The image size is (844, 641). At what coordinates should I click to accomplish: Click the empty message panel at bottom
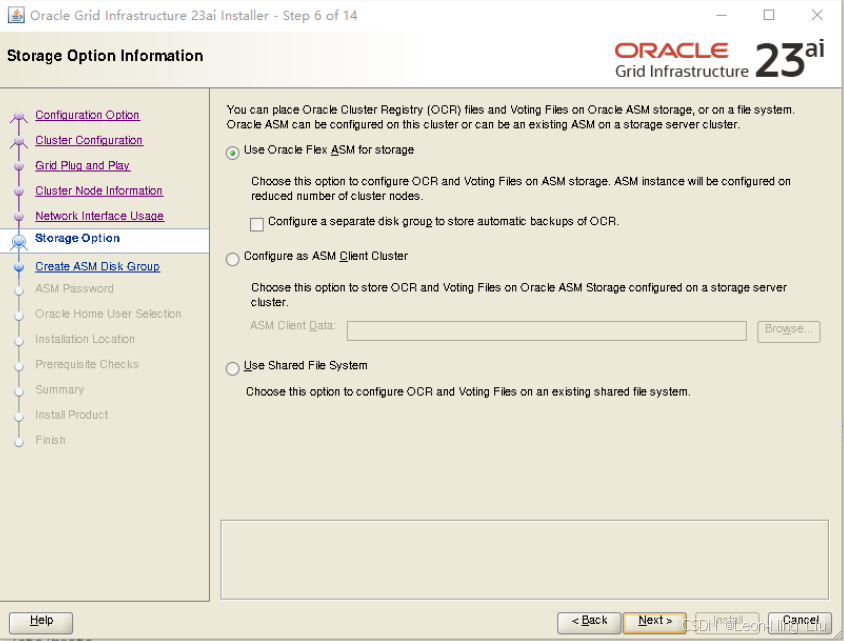click(x=524, y=559)
